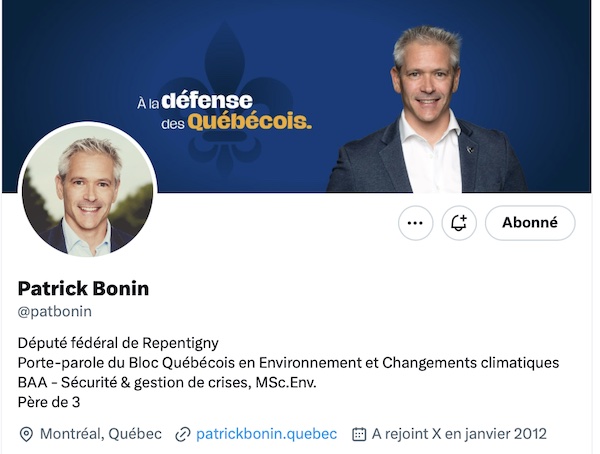600x454 pixels.
Task: Select the @patbonin handle
Action: [x=54, y=312]
